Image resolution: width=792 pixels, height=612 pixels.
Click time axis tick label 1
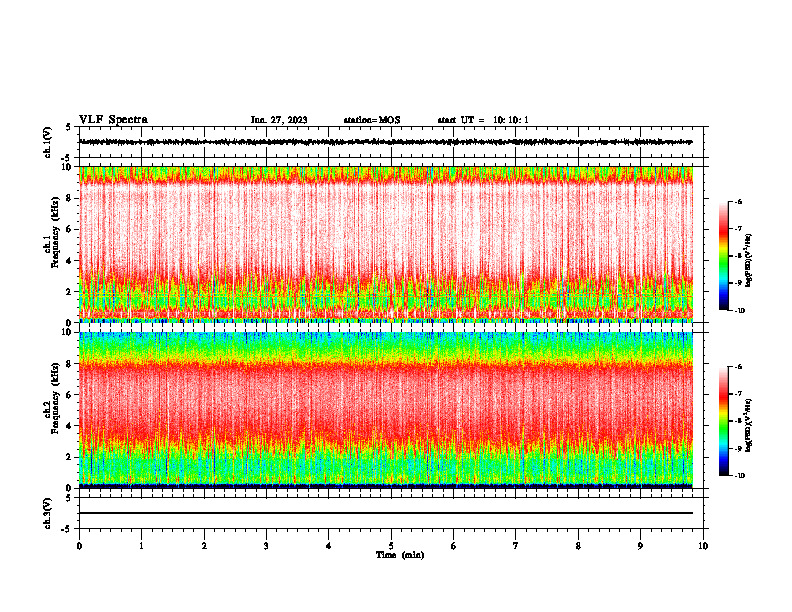(x=141, y=546)
